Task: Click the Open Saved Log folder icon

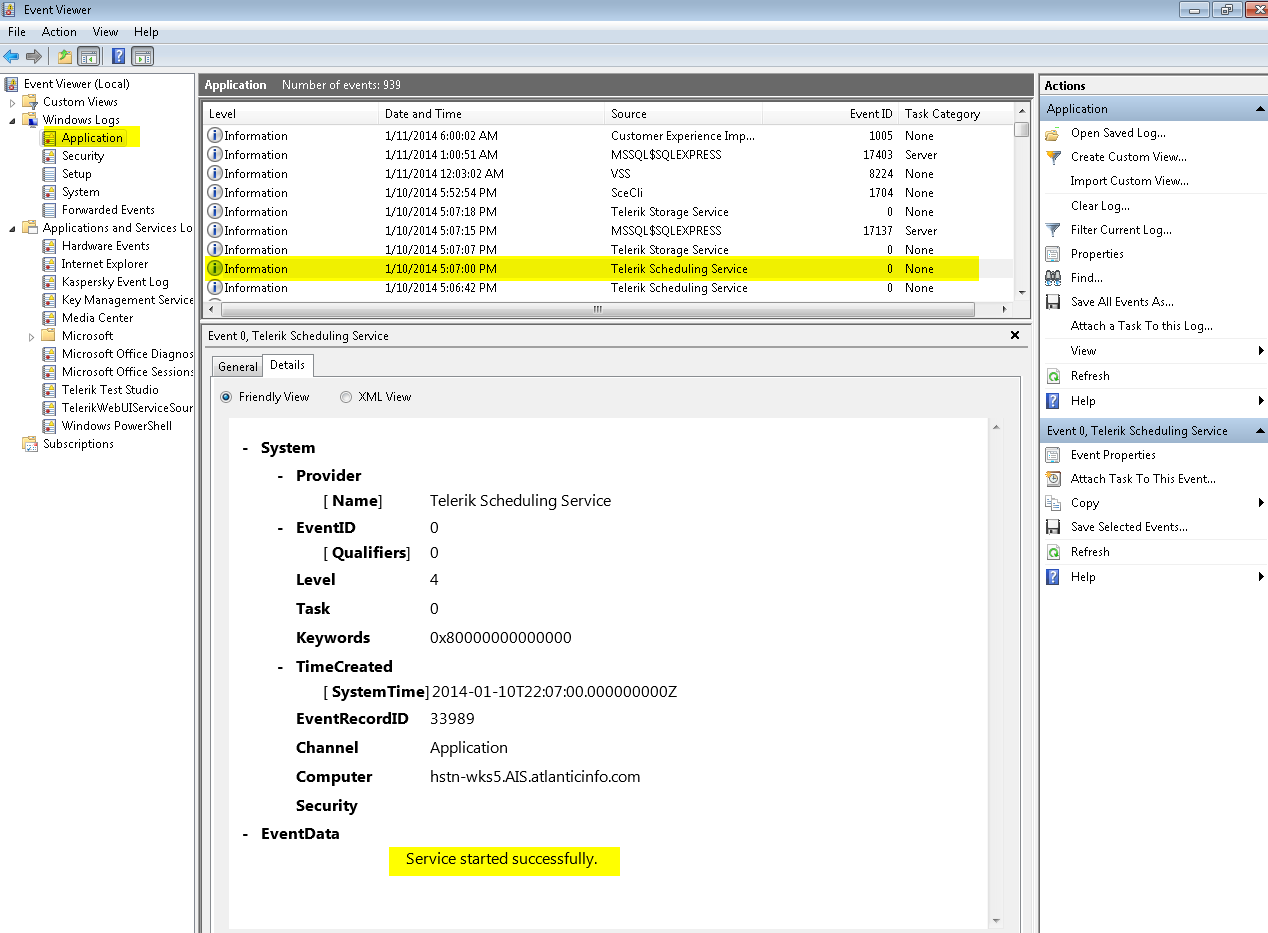Action: pos(1053,134)
